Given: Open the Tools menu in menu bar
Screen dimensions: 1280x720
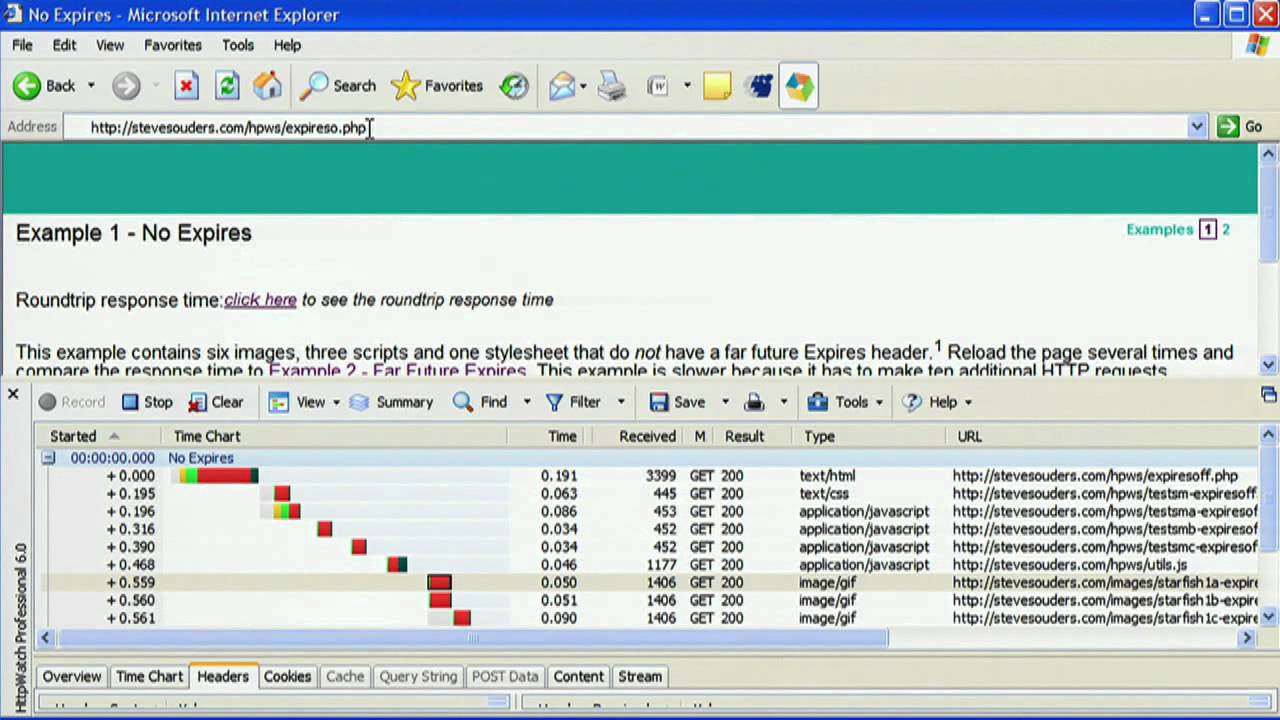Looking at the screenshot, I should [x=238, y=45].
